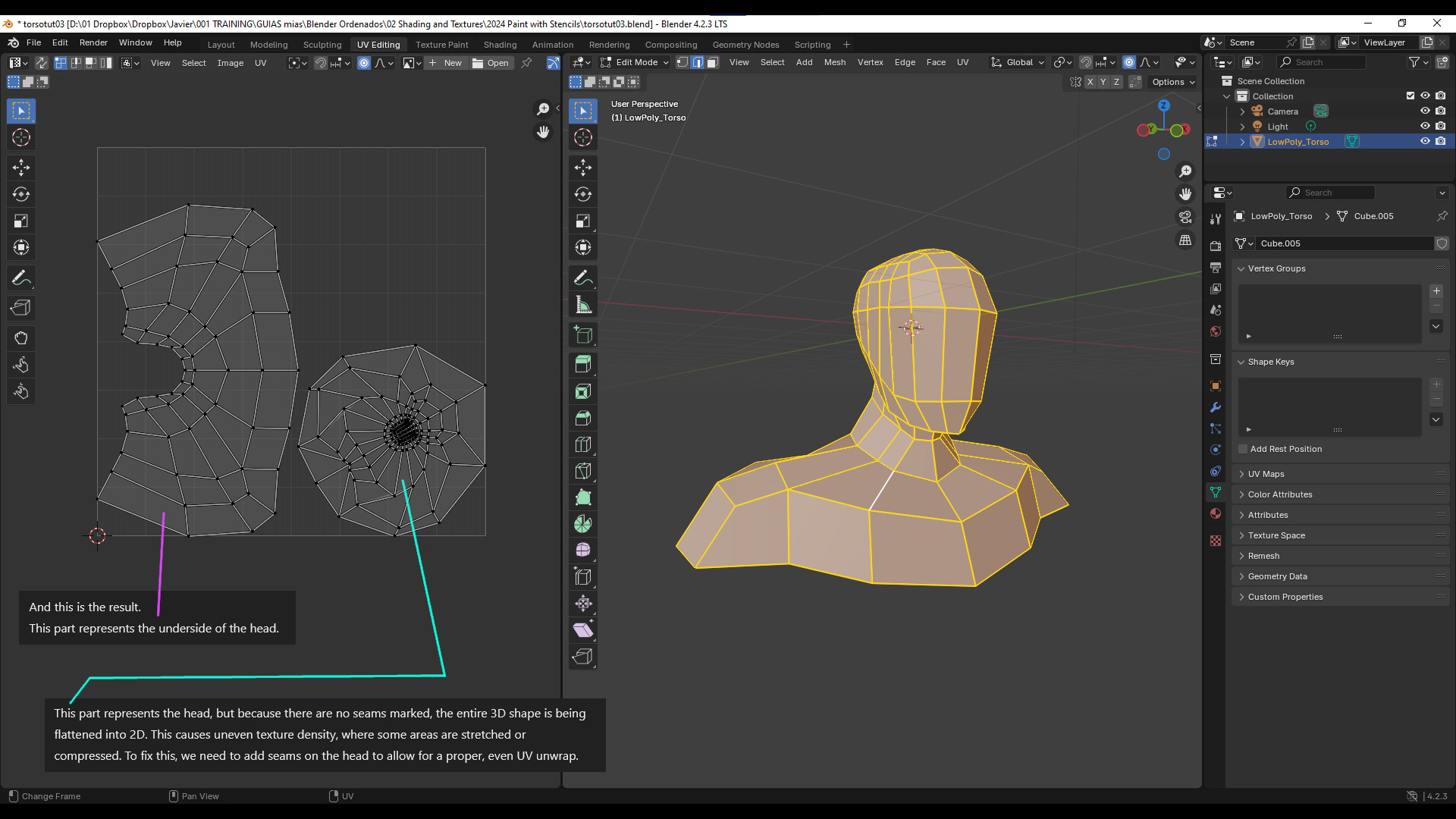1456x819 pixels.
Task: Click the properties Search field
Action: click(1330, 193)
